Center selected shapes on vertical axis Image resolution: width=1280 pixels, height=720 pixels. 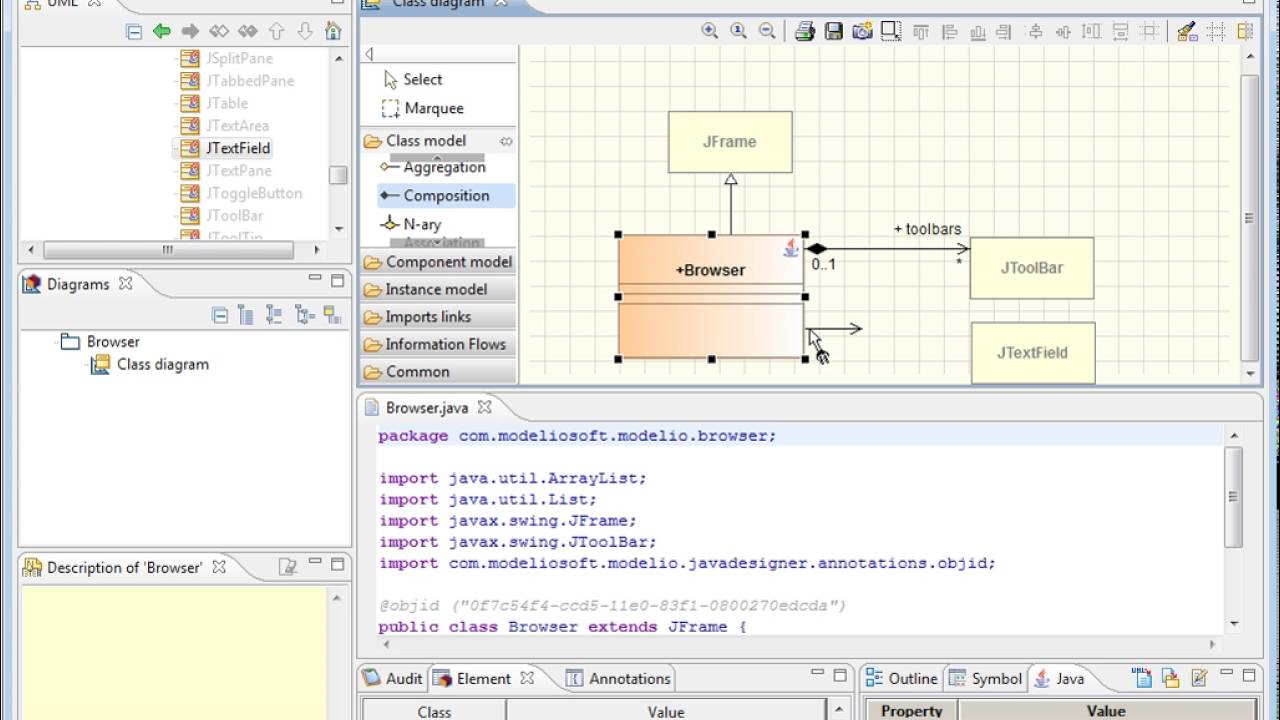pos(1065,31)
